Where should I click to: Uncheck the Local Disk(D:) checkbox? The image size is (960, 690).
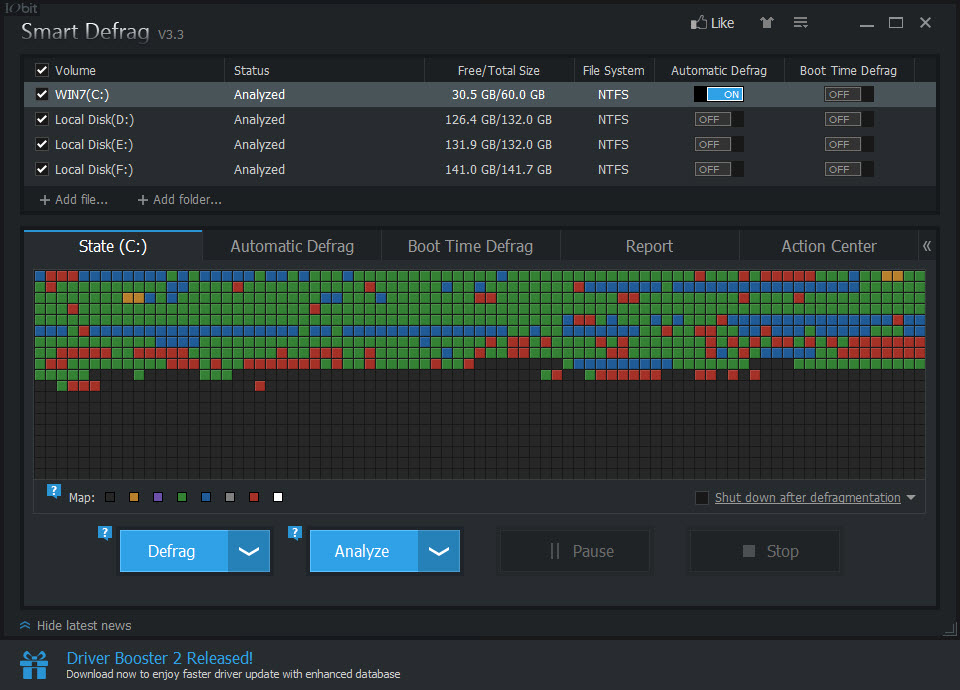[x=42, y=119]
